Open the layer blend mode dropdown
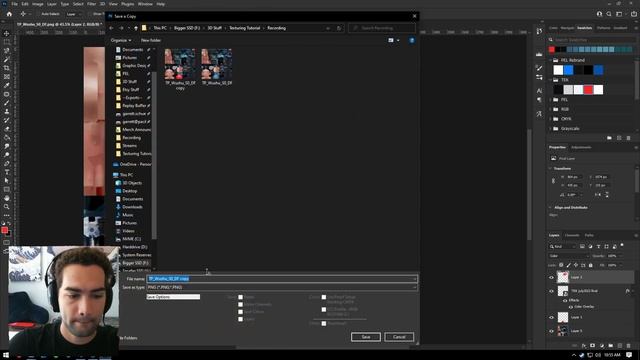640x360 pixels. click(x=569, y=256)
